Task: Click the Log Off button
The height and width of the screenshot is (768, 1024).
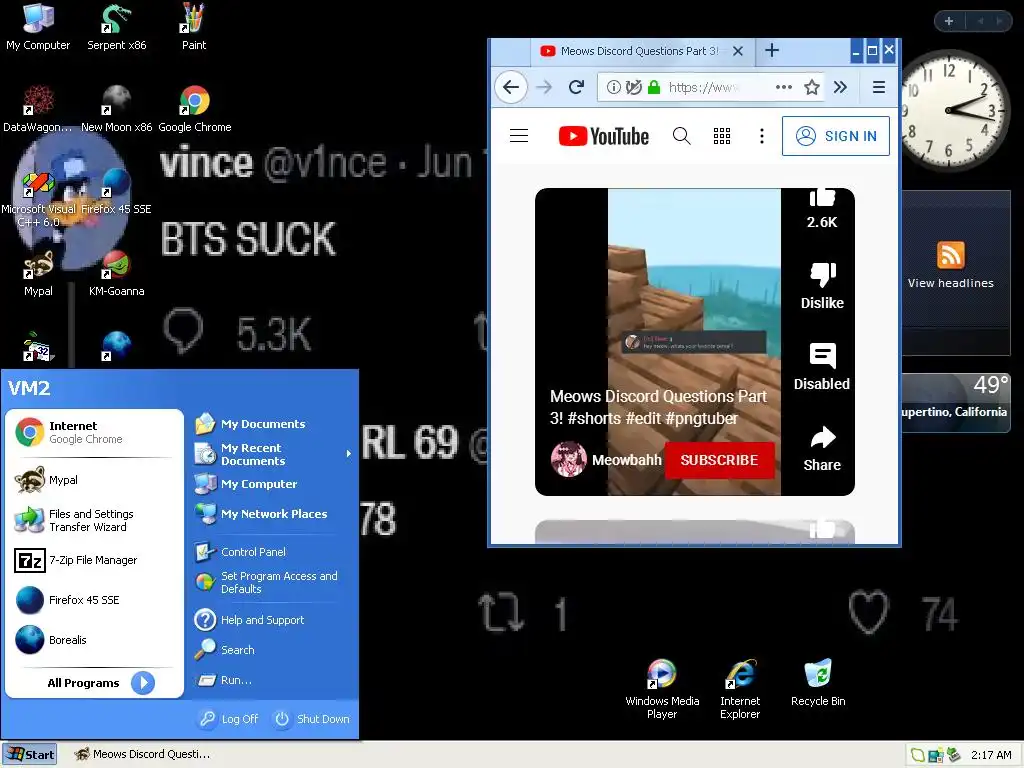Action: 229,718
